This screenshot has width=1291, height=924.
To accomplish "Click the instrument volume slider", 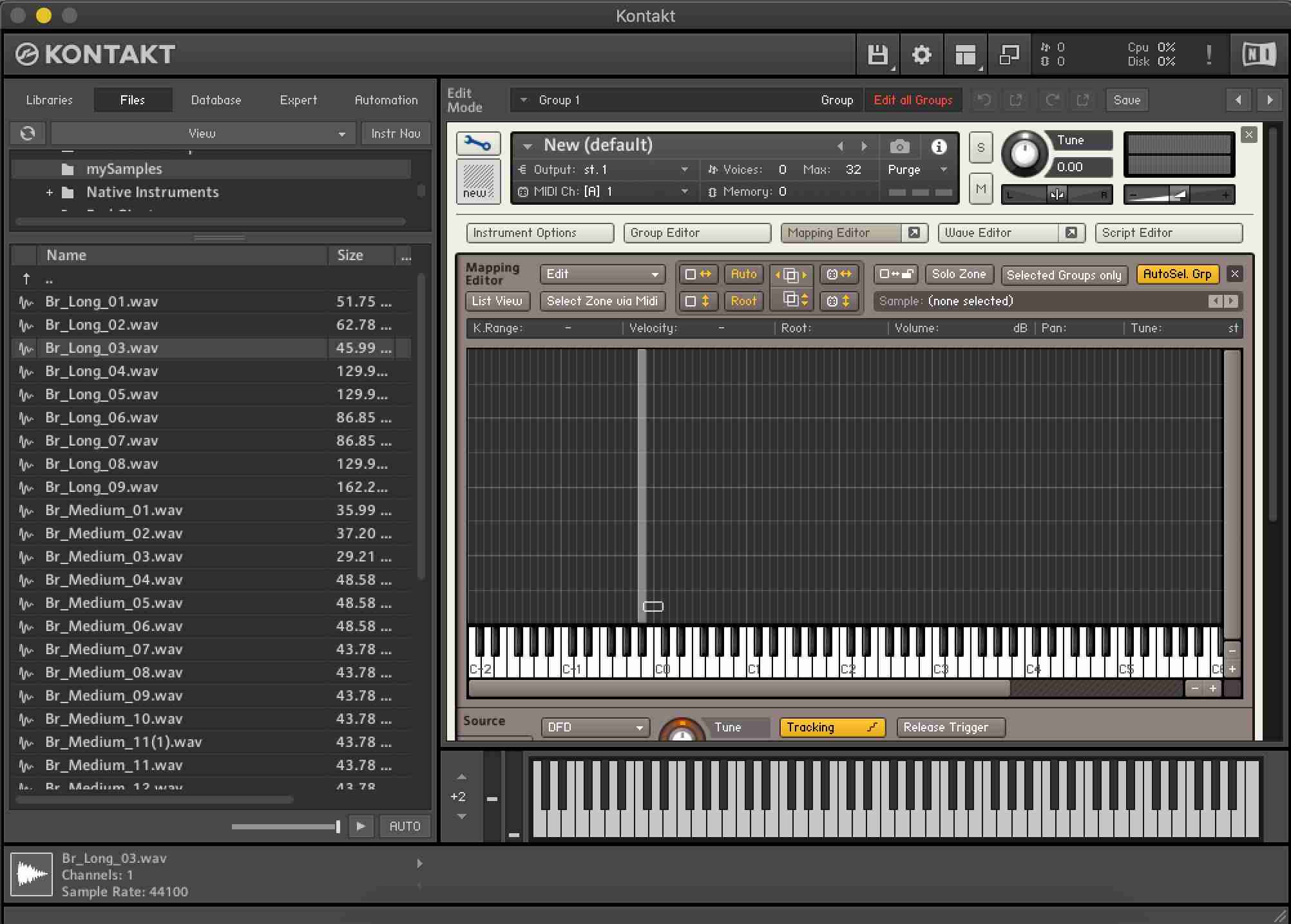I will (1179, 194).
